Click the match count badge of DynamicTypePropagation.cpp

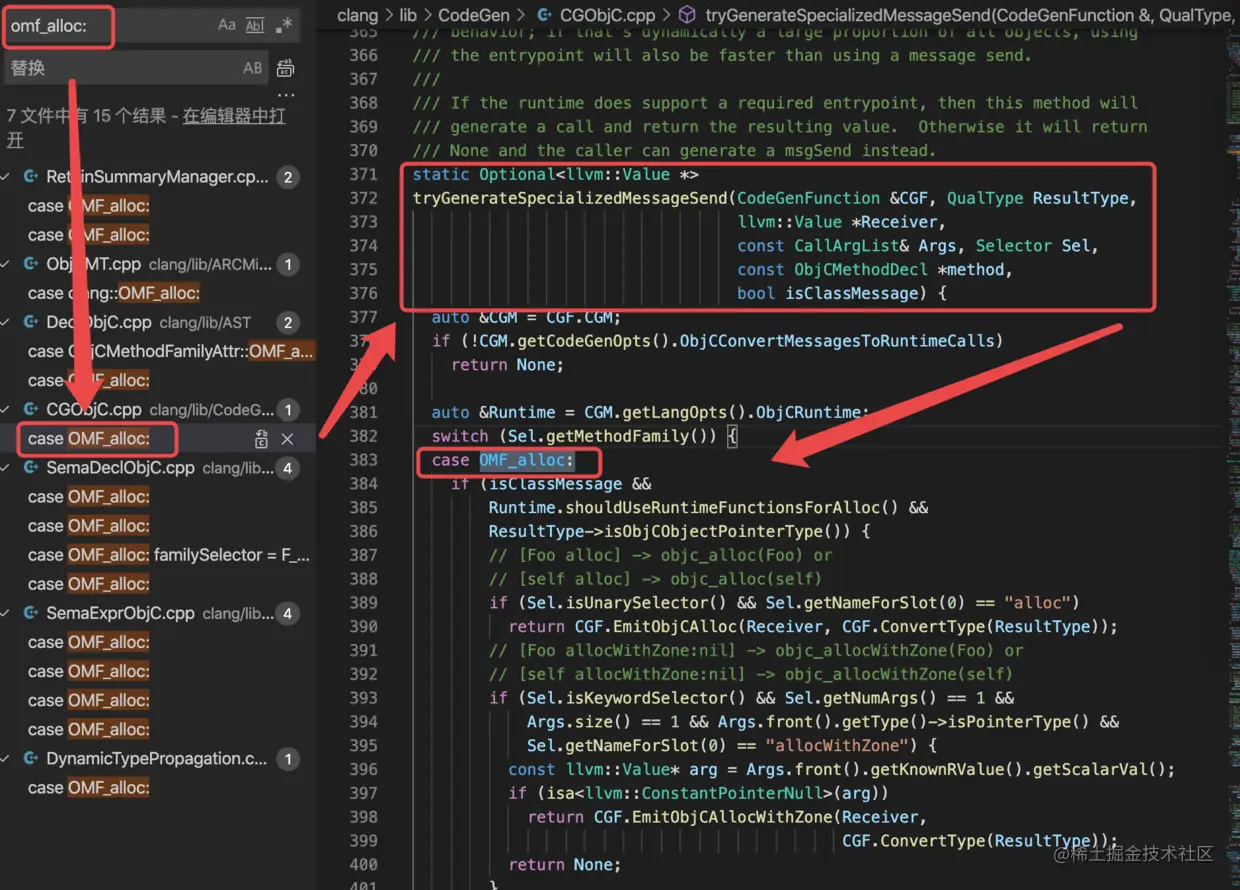[288, 759]
